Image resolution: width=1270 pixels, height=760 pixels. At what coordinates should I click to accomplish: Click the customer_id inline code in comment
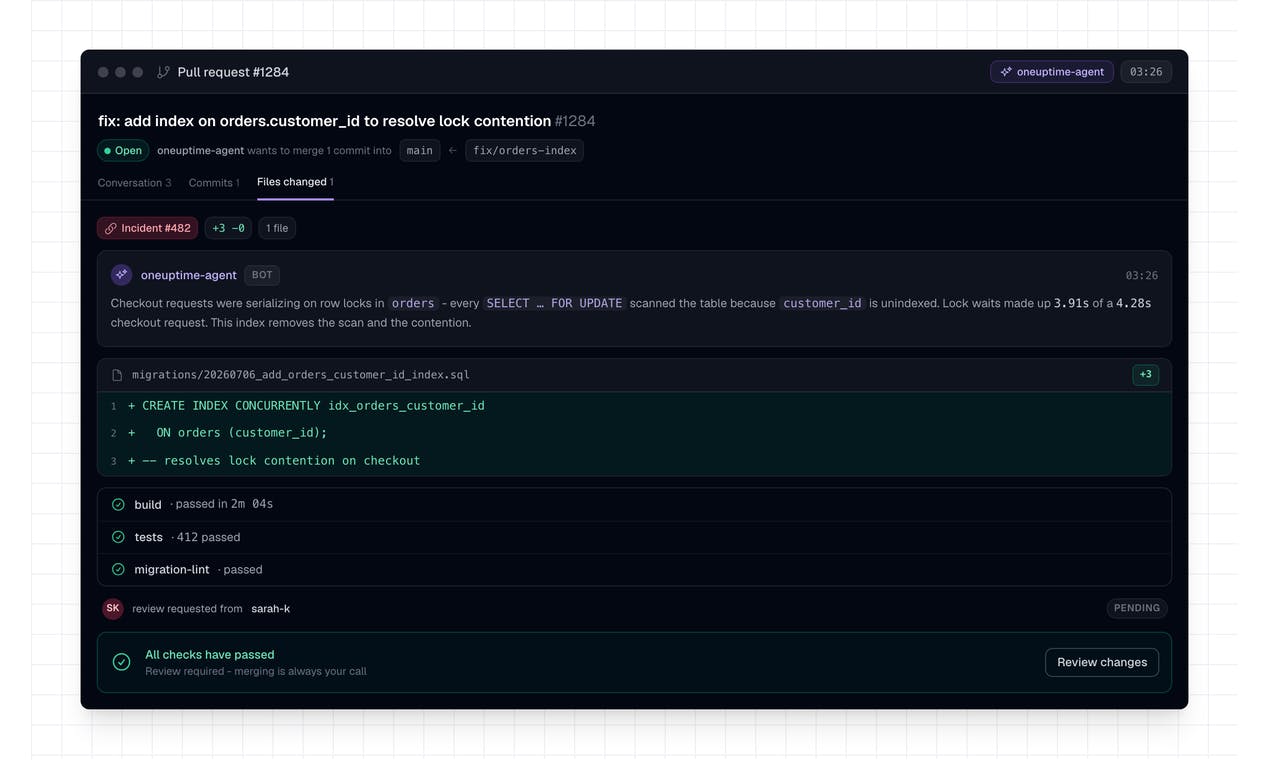click(822, 303)
